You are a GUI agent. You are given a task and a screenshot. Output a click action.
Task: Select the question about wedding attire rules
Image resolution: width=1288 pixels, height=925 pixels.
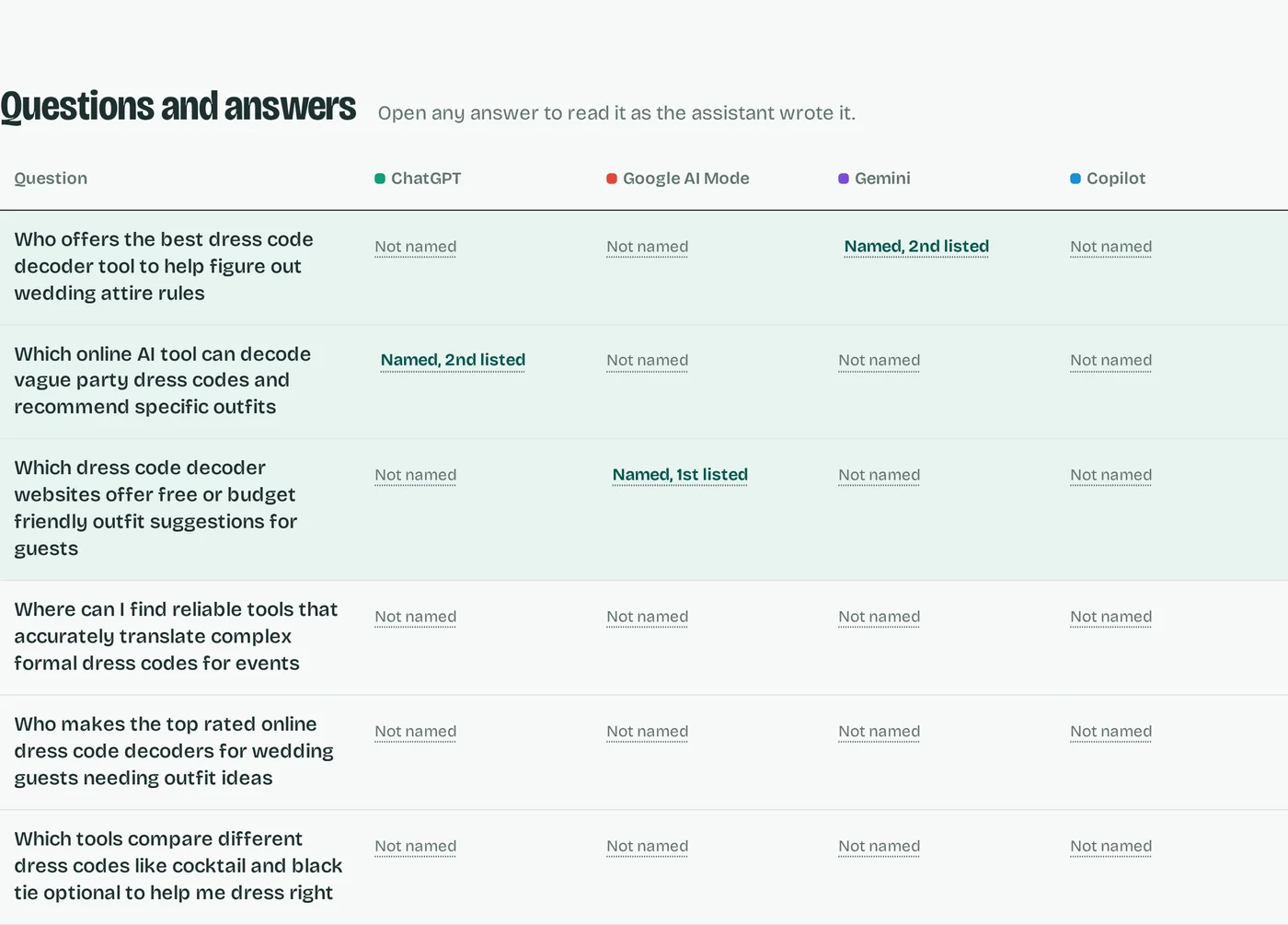[164, 266]
